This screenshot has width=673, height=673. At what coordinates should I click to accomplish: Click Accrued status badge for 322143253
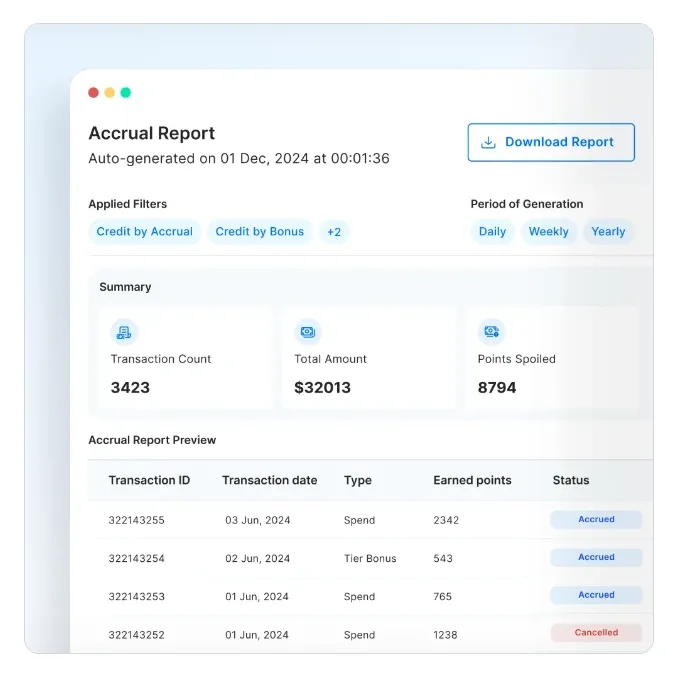tap(596, 595)
